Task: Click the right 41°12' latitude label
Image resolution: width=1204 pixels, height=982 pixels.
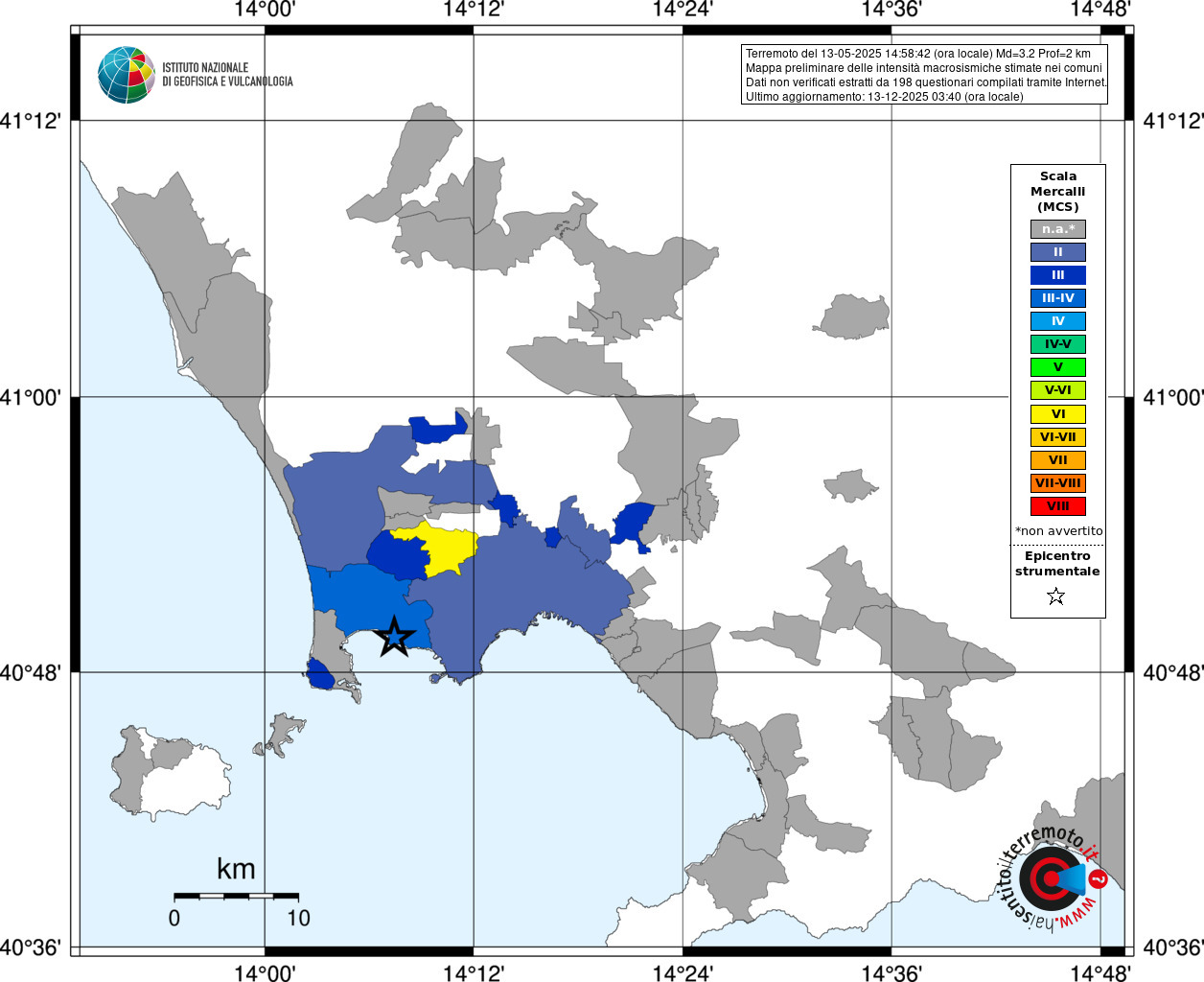Action: tap(1173, 121)
